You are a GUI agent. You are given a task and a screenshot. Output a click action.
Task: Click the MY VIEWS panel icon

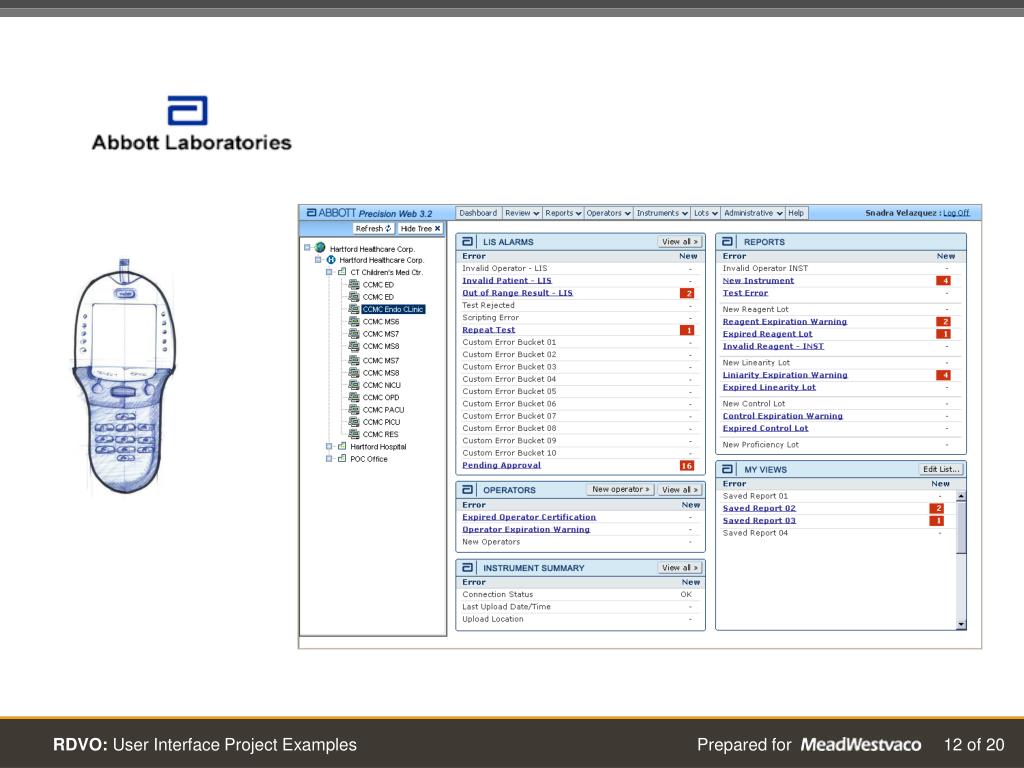coord(728,470)
